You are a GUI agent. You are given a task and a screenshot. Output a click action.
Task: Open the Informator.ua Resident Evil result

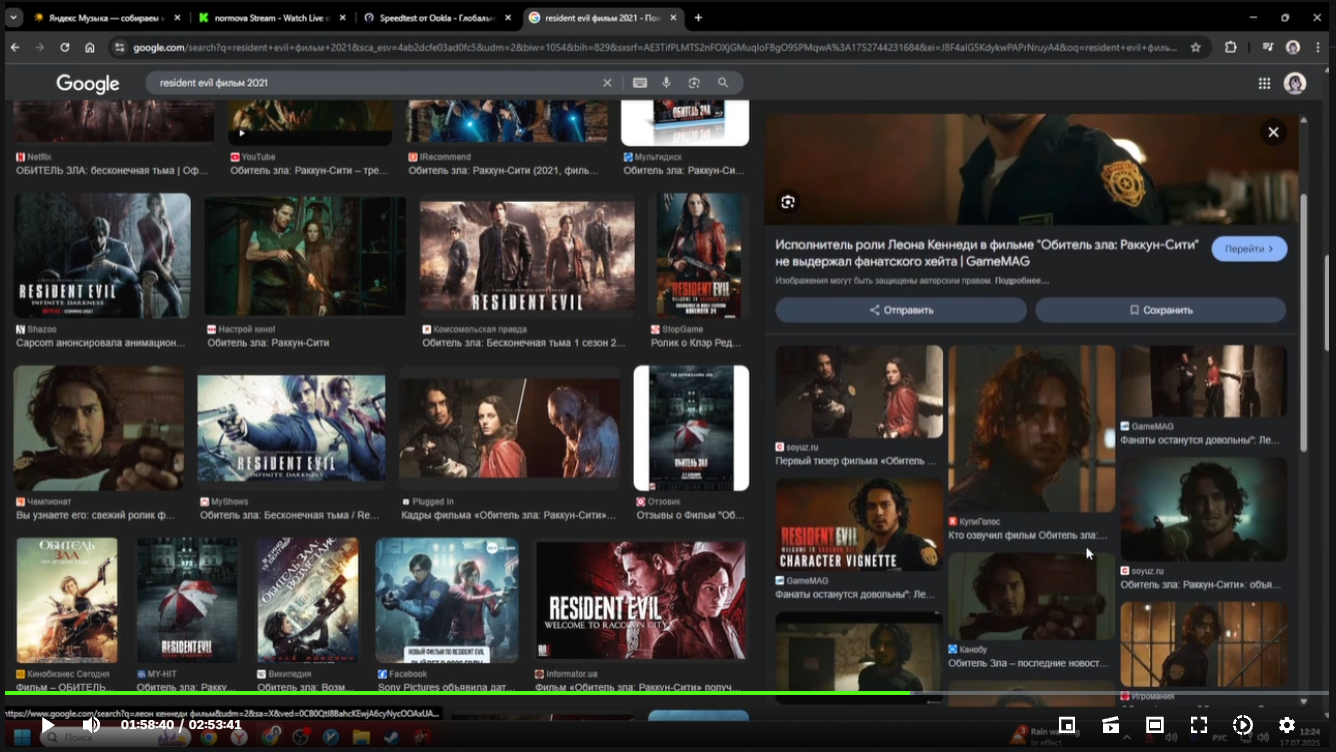click(x=641, y=600)
